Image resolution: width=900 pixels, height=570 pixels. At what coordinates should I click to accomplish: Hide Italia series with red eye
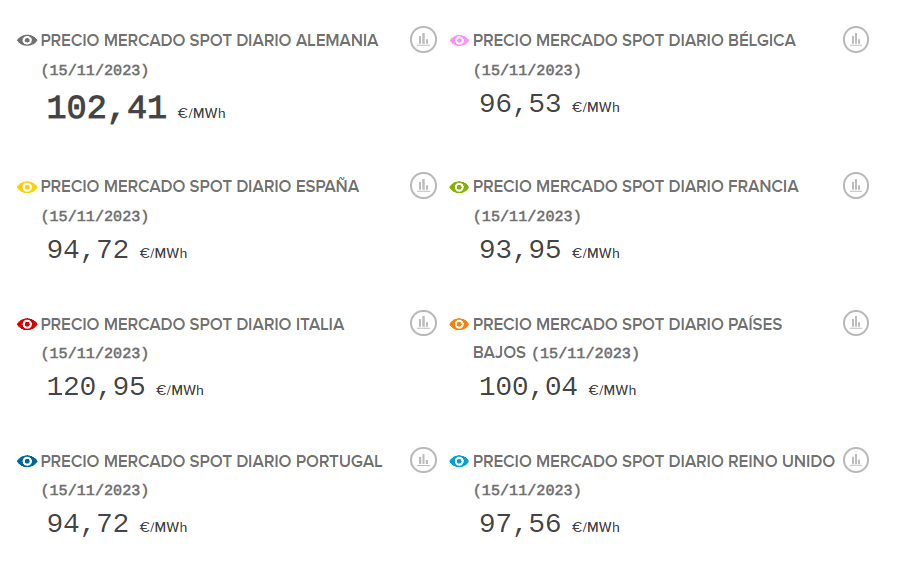pos(27,325)
